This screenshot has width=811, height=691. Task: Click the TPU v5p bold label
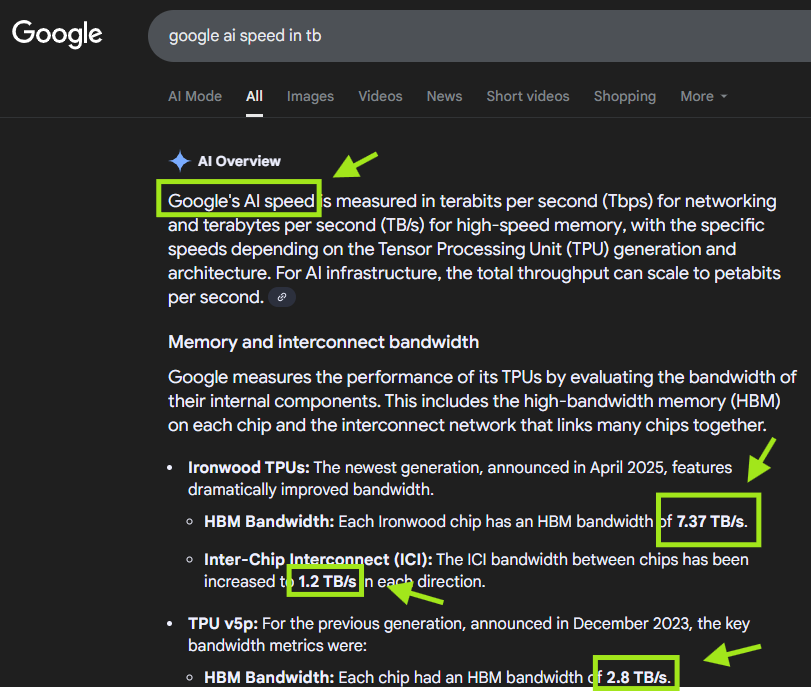click(223, 624)
